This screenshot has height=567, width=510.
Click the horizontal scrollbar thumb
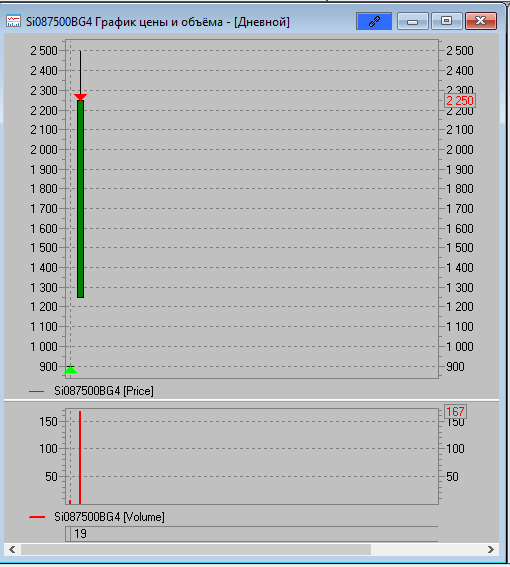click(196, 550)
